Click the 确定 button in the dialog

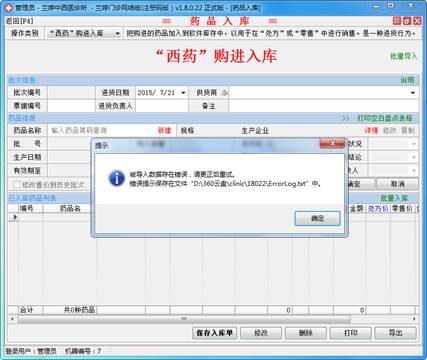click(317, 219)
